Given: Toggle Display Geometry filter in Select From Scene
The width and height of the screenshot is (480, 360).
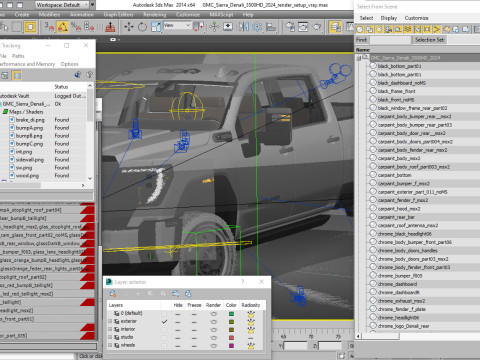Looking at the screenshot, I should point(360,29).
